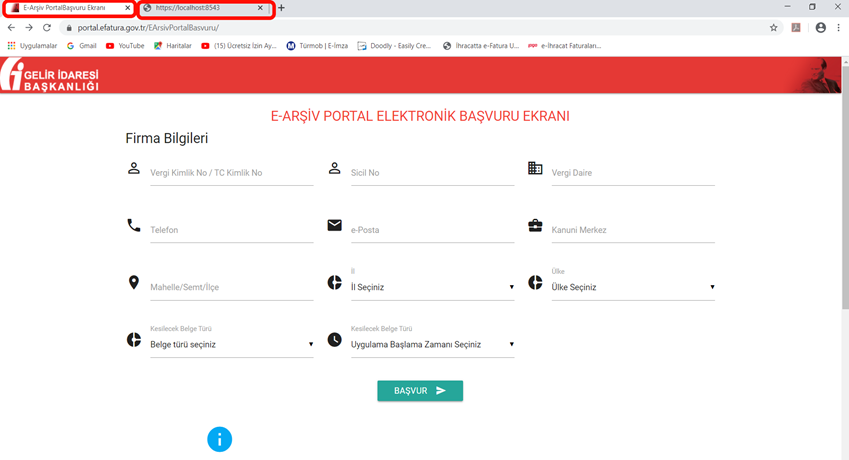
Task: Select the E-Arşiv PortalBaşvuru Ekranı tab
Action: point(65,8)
